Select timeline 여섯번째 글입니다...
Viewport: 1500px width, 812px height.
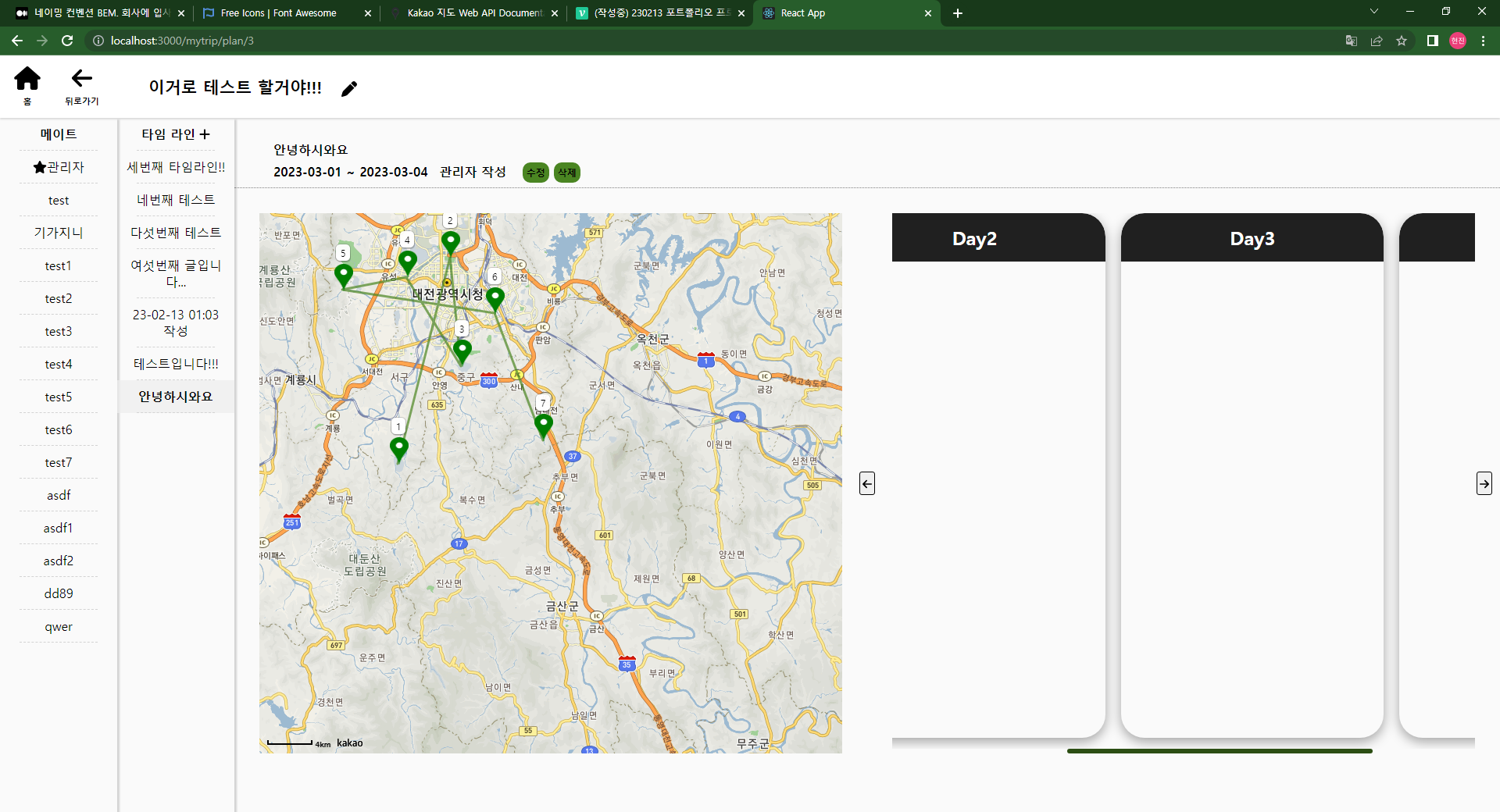[176, 273]
